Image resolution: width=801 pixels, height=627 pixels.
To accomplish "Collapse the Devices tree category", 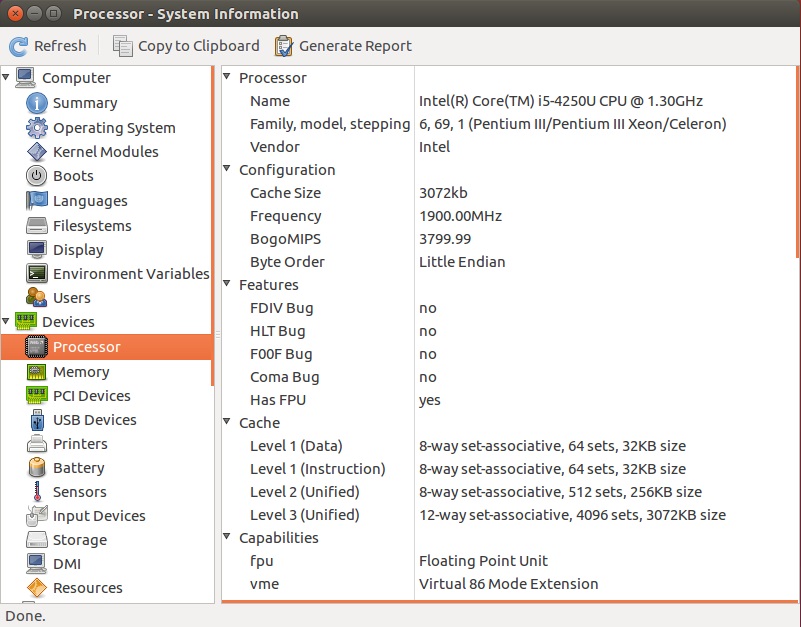I will 7,322.
